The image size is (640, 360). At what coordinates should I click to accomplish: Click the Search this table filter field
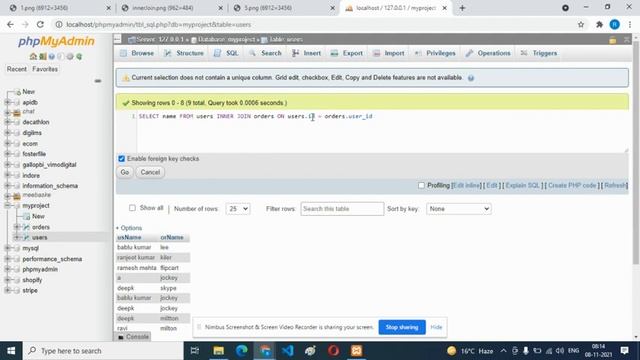[x=342, y=209]
